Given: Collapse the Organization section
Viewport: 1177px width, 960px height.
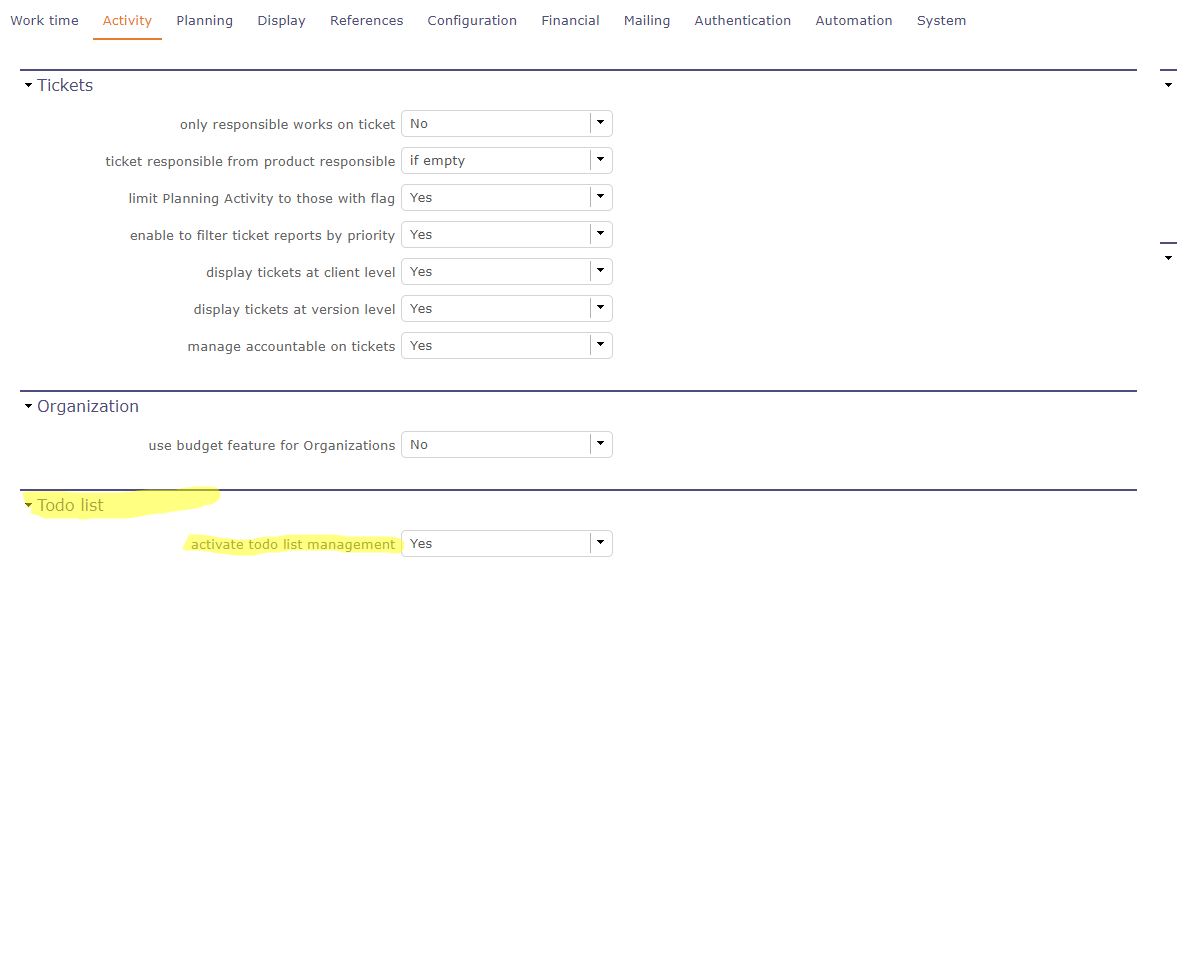Looking at the screenshot, I should pos(29,407).
